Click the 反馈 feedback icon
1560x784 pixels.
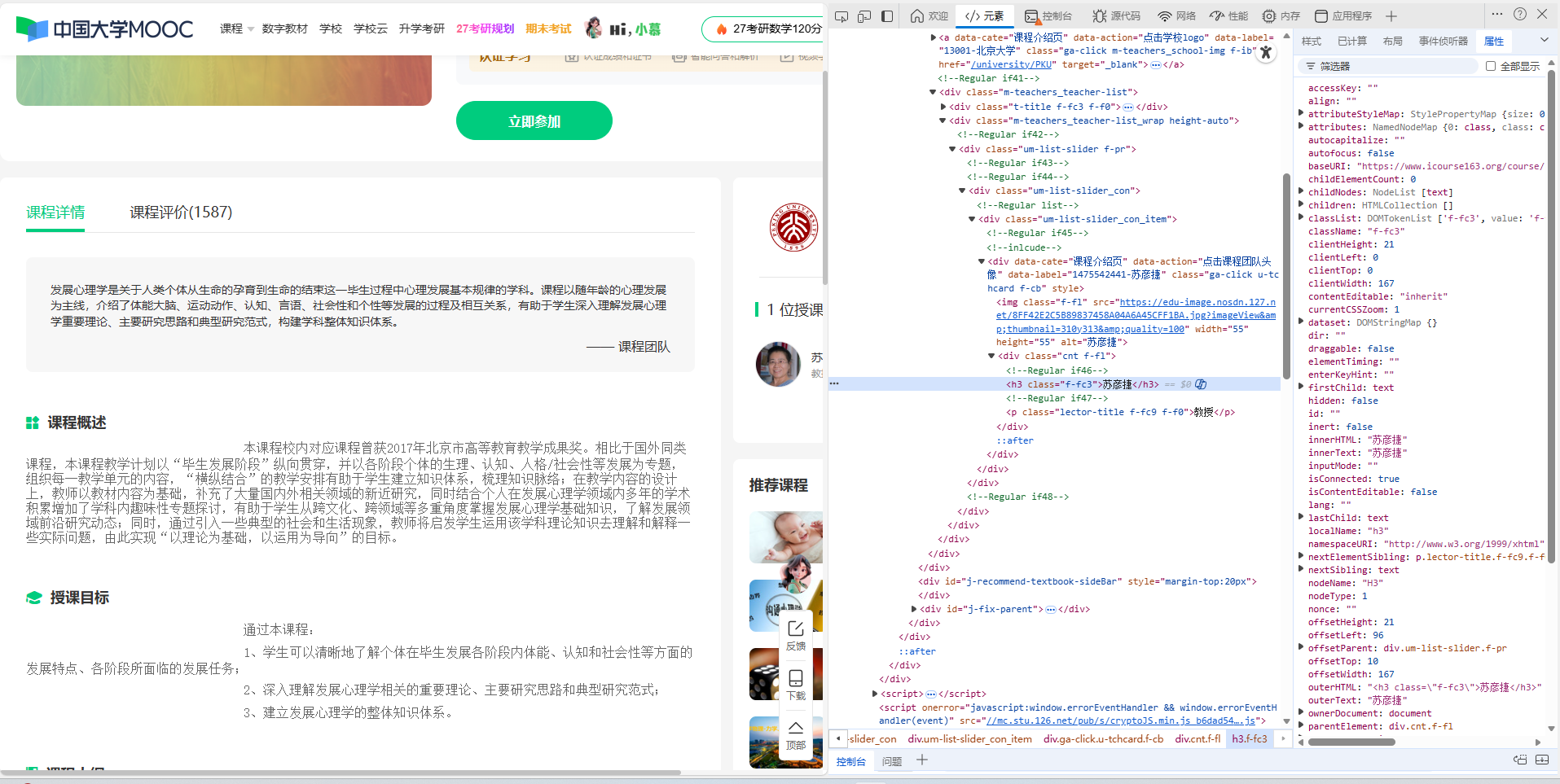click(796, 635)
